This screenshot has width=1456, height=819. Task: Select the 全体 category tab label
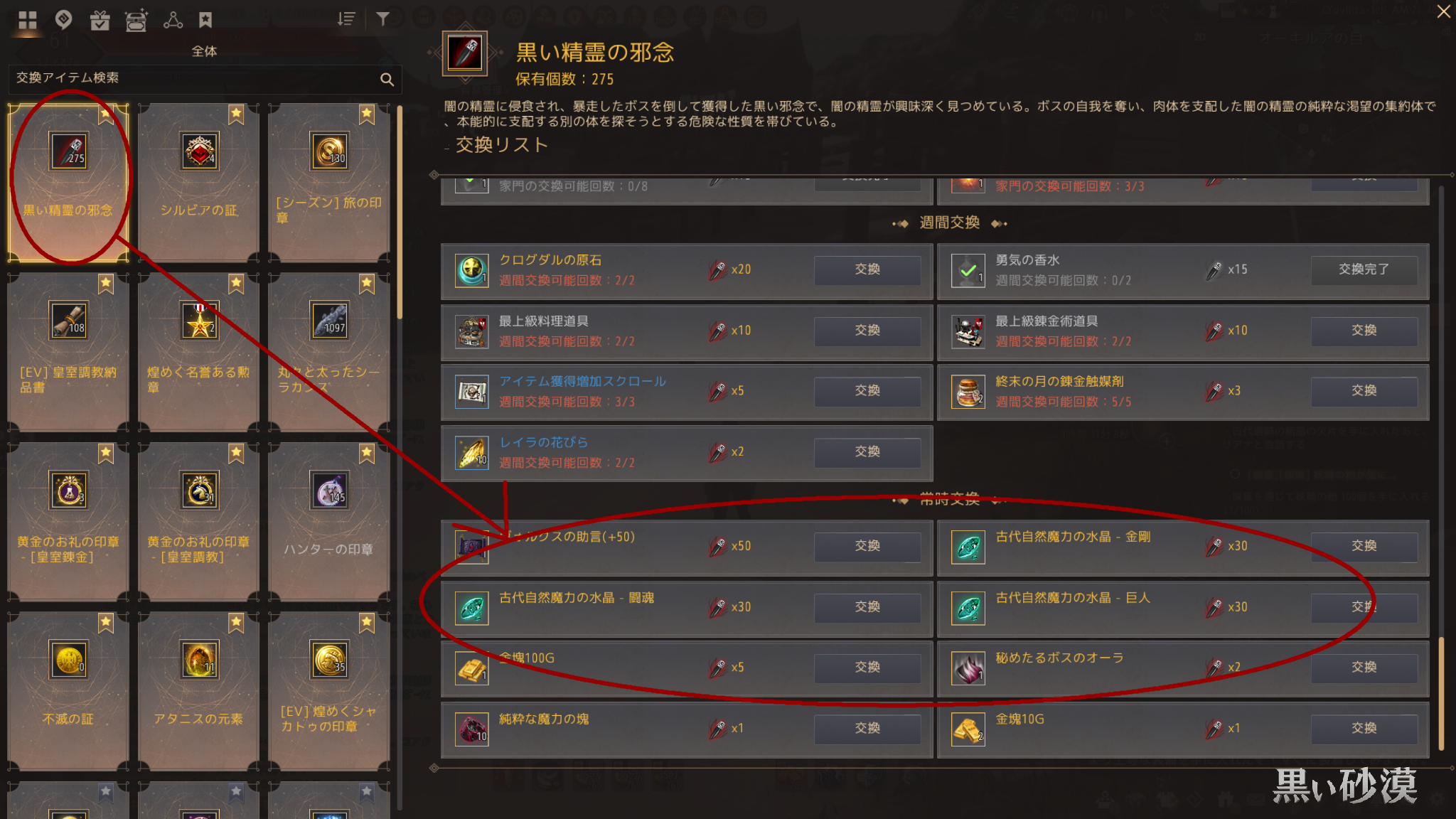point(204,51)
